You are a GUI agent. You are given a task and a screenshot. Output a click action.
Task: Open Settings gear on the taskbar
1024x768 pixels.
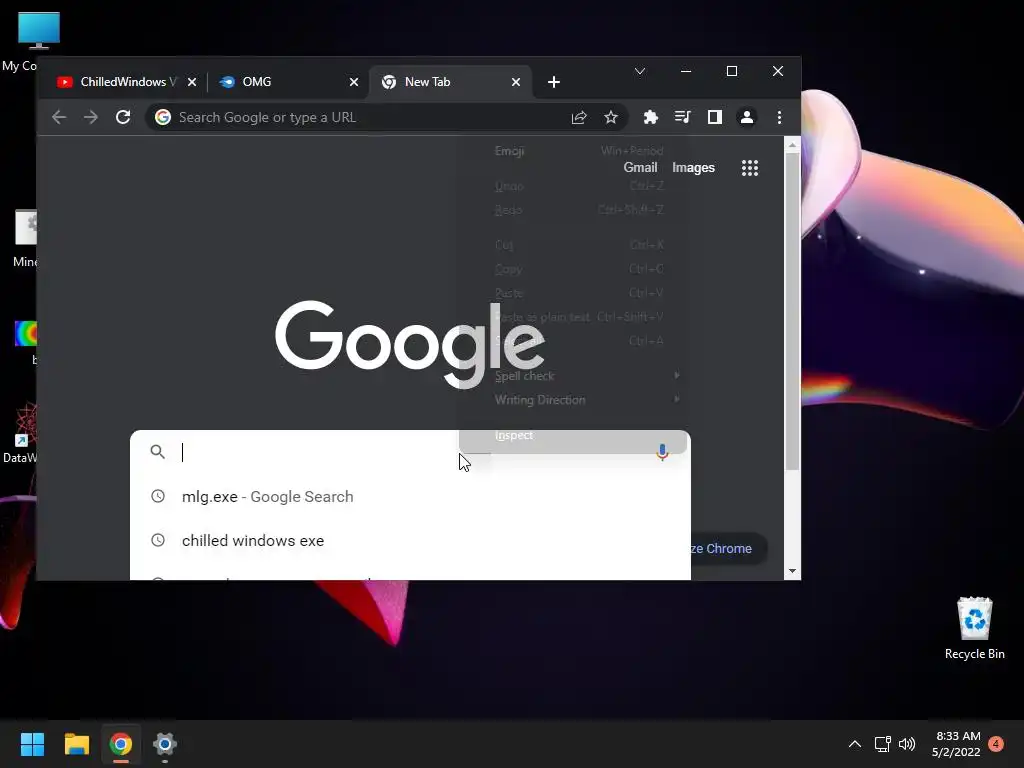tap(165, 744)
